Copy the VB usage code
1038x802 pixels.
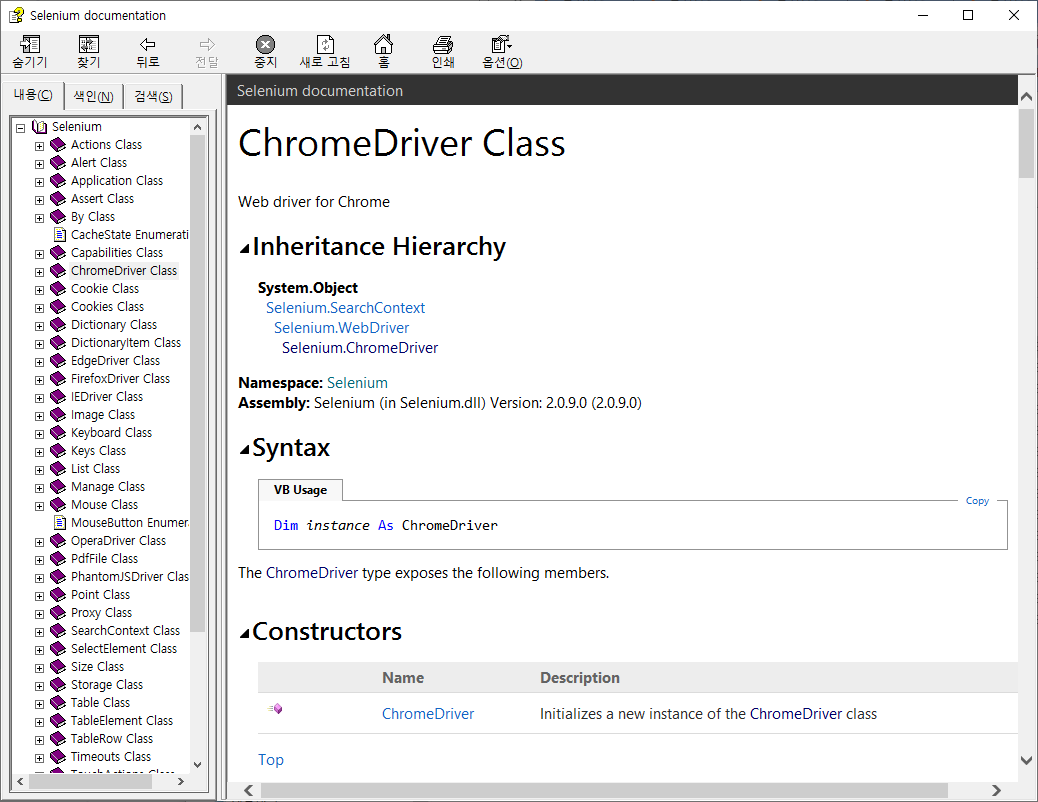[x=977, y=501]
